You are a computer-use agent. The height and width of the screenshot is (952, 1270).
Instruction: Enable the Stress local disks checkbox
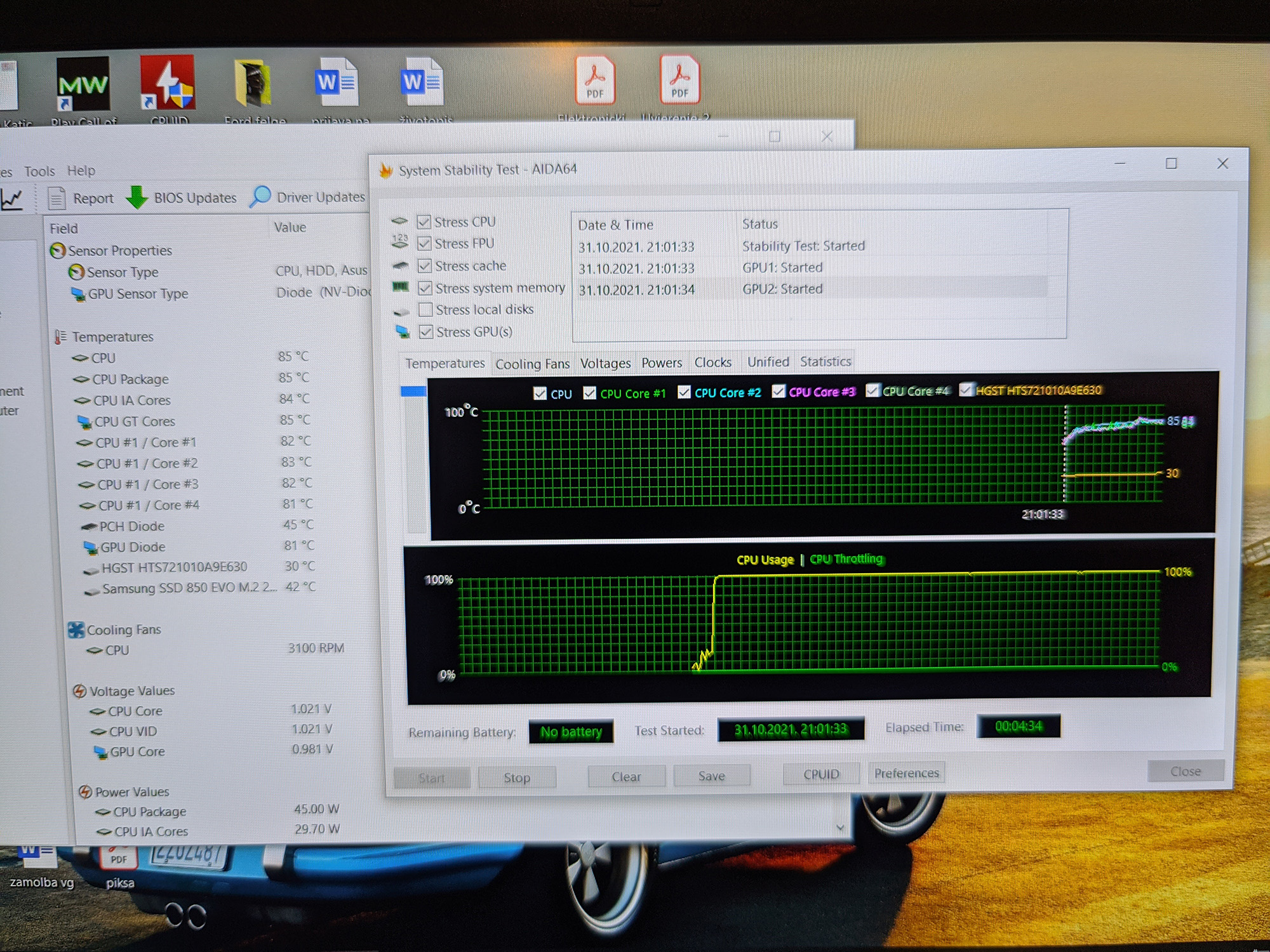[425, 310]
